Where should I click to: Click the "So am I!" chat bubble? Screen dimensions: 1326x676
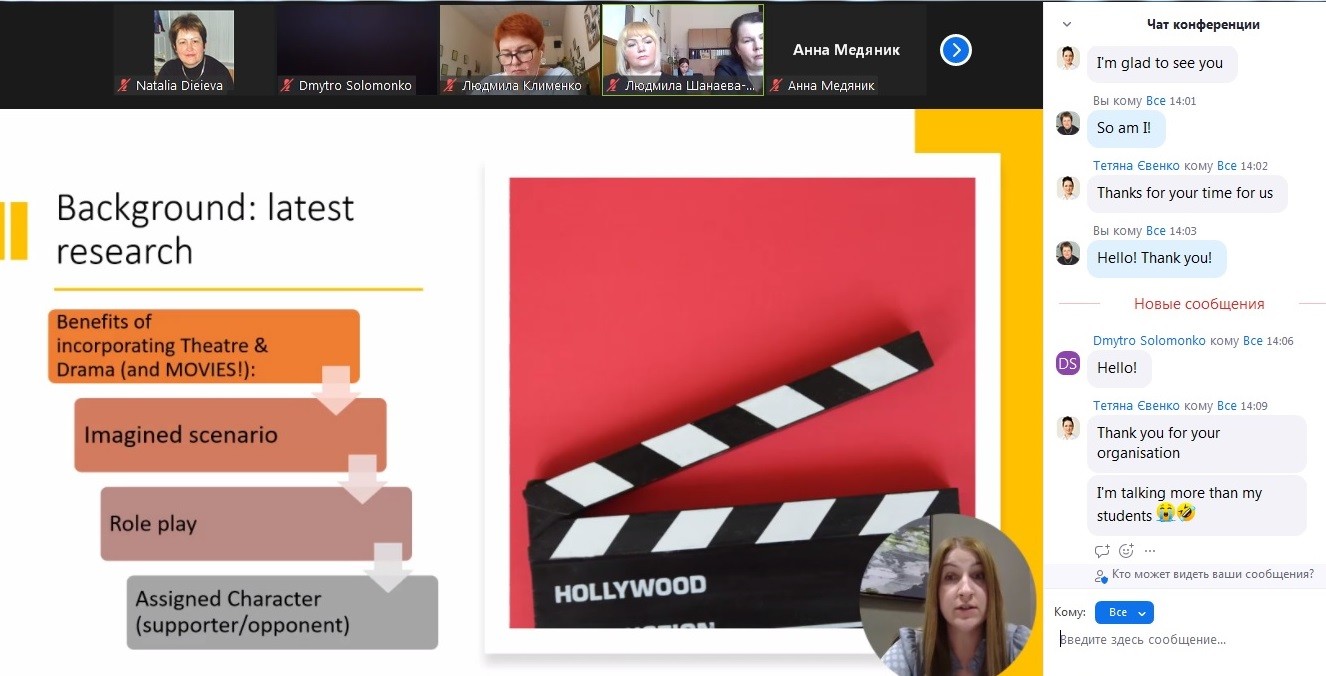coord(1125,128)
